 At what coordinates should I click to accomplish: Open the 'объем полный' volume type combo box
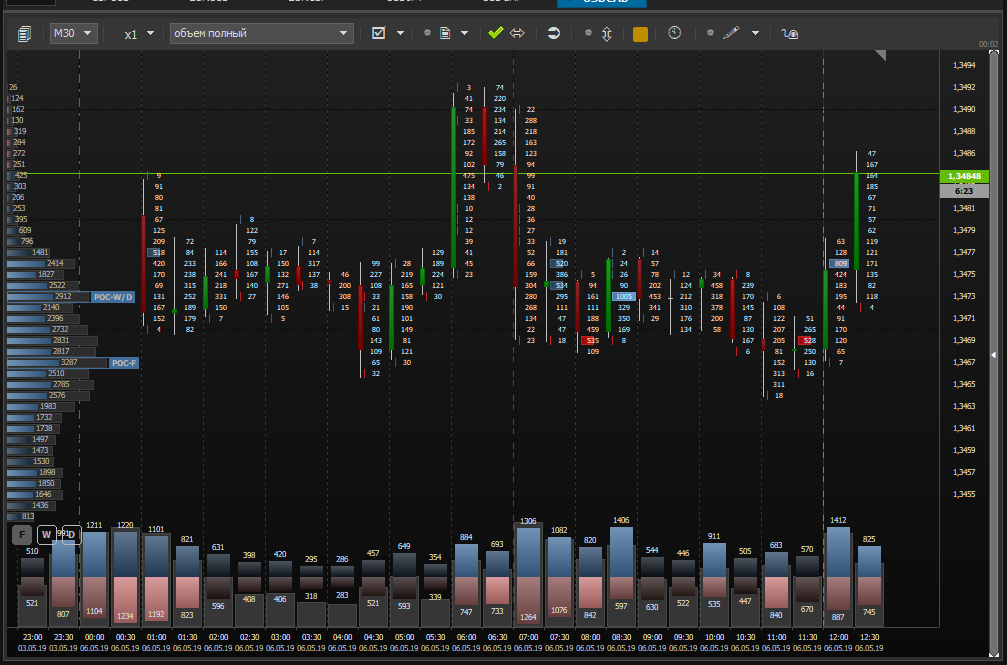click(x=261, y=33)
